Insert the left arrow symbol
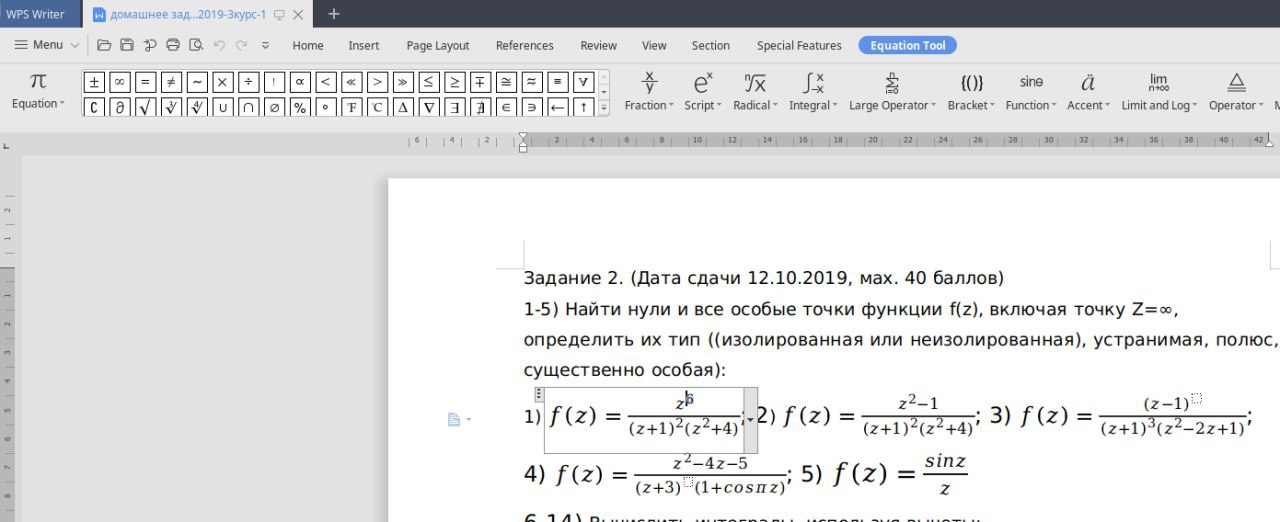This screenshot has height=522, width=1280. coord(558,106)
